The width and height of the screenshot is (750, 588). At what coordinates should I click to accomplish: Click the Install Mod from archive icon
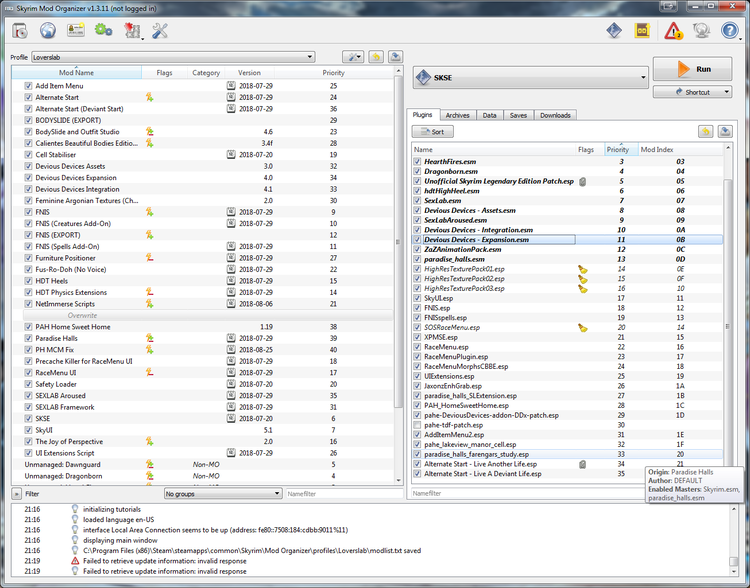pyautogui.click(x=20, y=31)
